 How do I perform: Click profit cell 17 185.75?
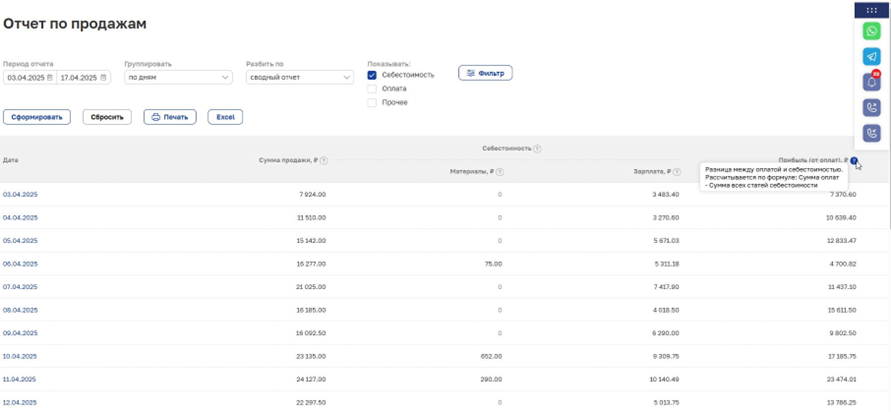tap(841, 356)
